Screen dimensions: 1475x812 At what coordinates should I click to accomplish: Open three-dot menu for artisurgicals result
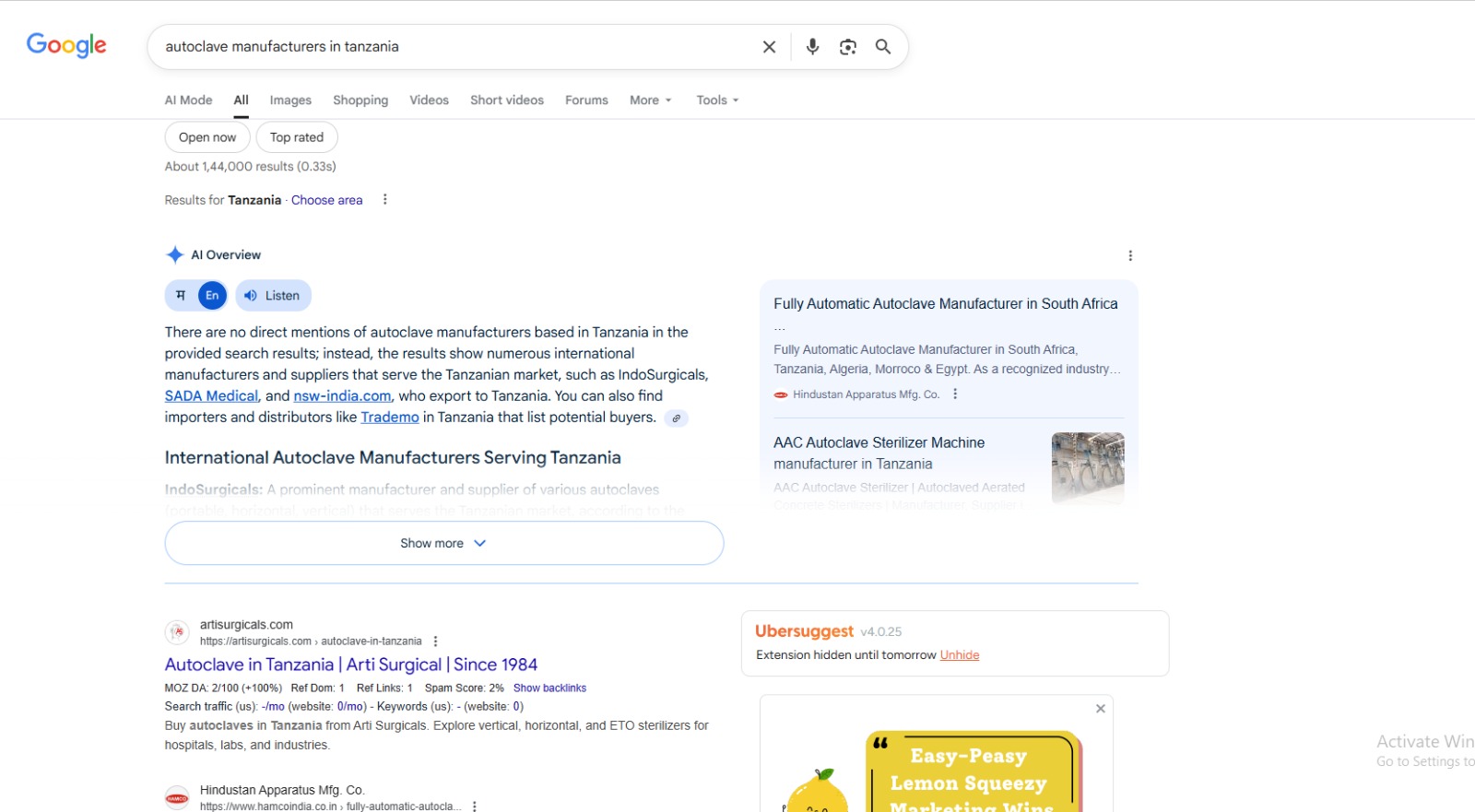pos(436,641)
